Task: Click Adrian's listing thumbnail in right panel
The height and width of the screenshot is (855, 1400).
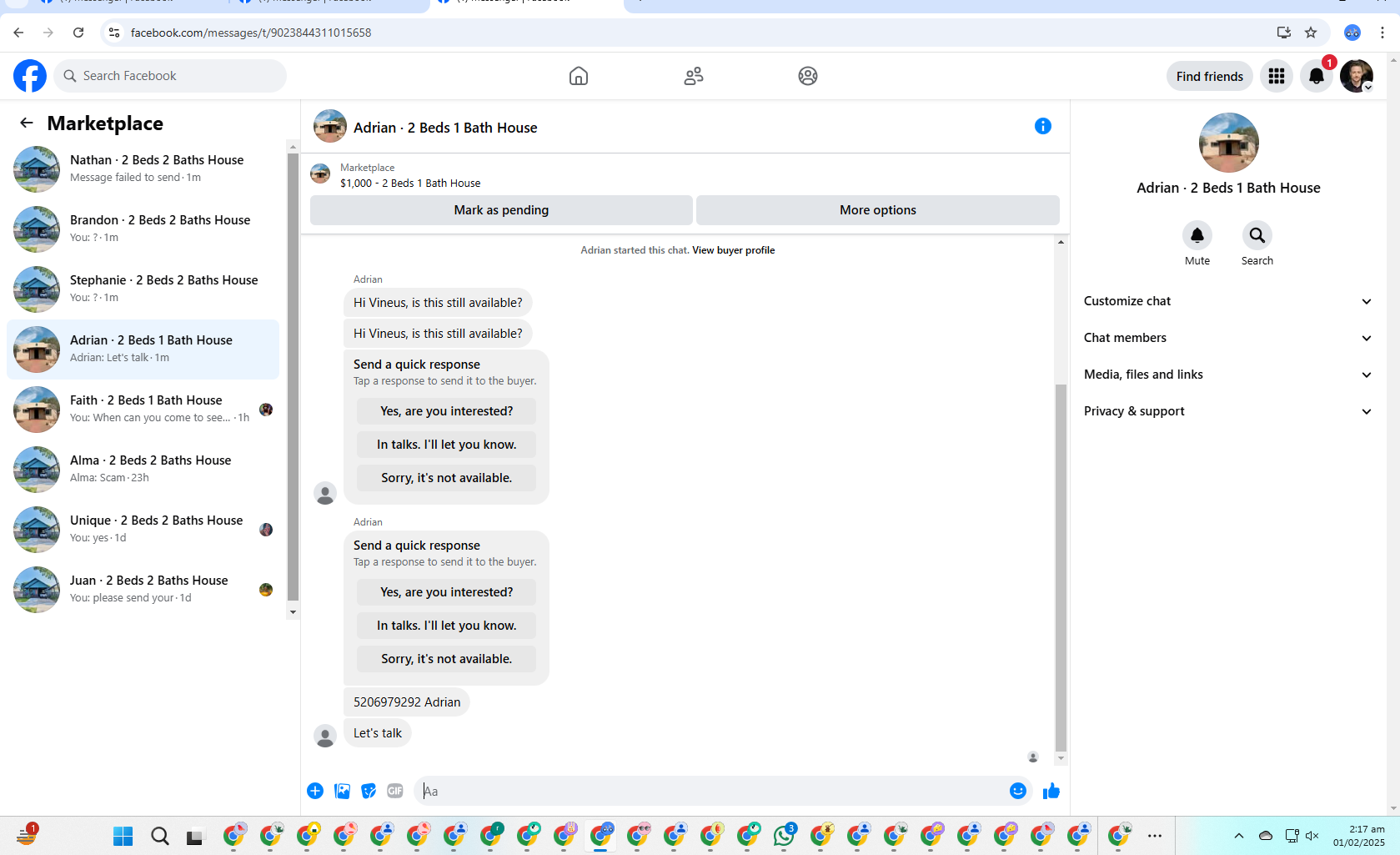Action: coord(1228,143)
